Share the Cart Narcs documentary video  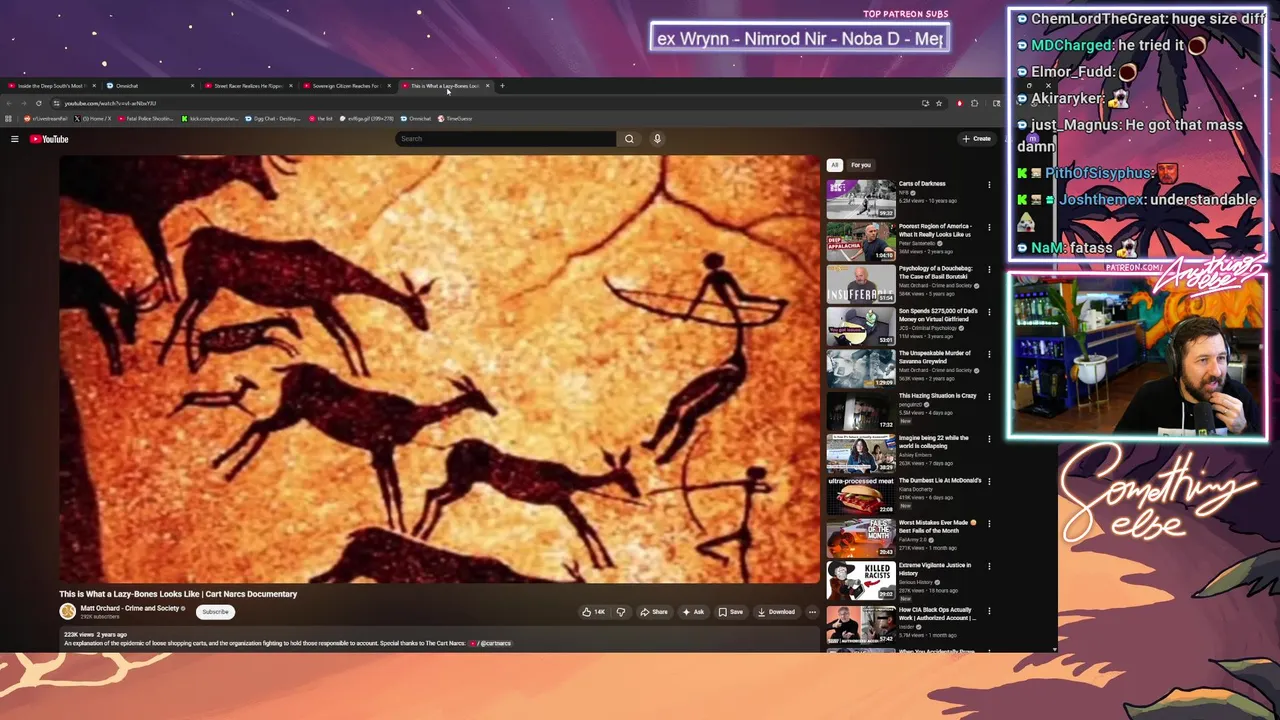click(654, 612)
